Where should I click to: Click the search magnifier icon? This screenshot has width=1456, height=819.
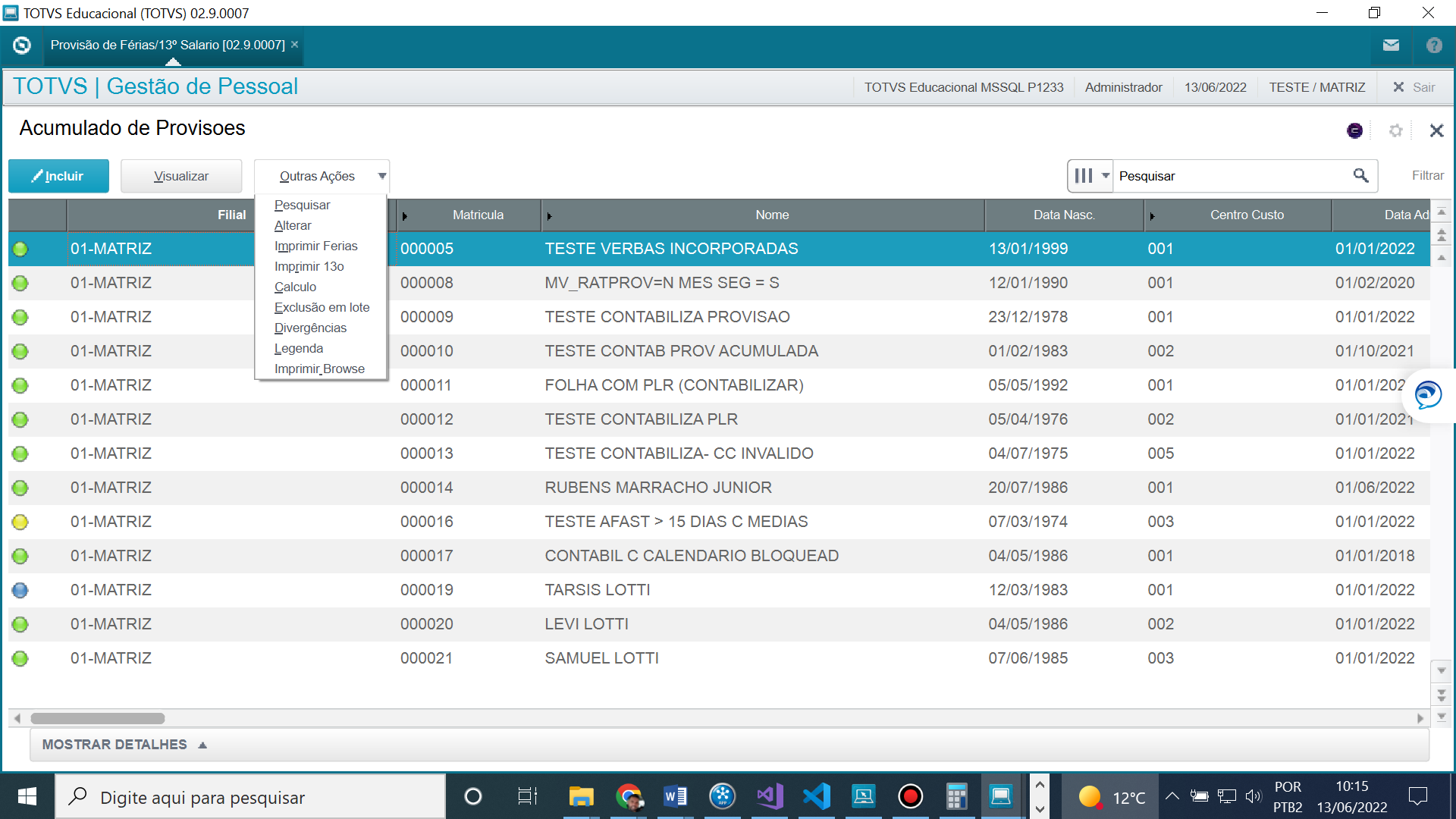(1360, 176)
